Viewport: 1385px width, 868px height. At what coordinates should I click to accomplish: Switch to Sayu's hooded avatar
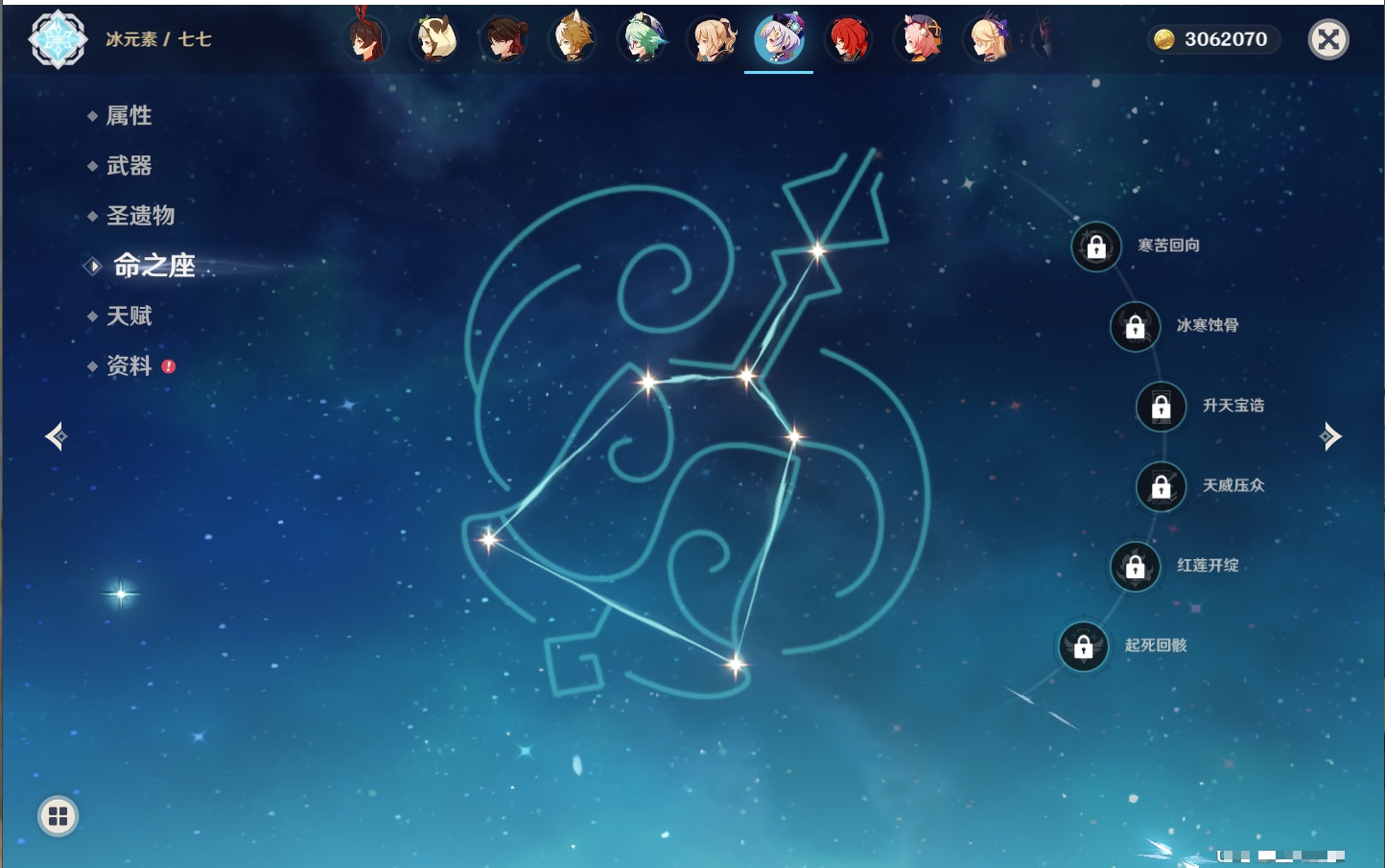point(435,38)
